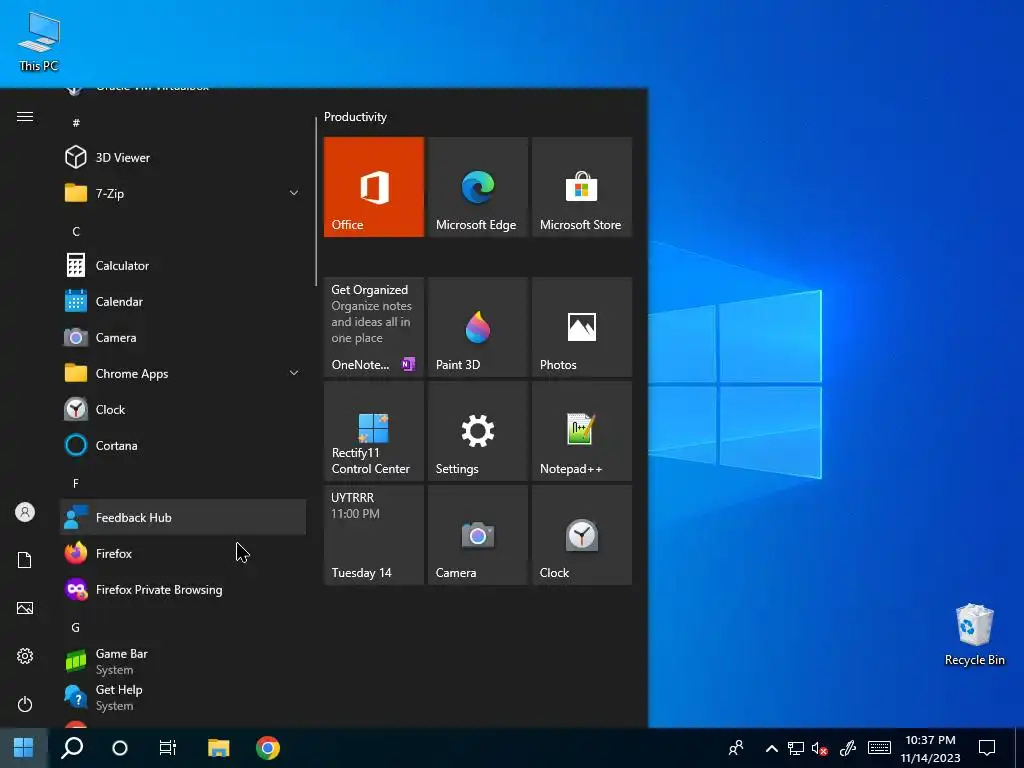Open Feedback Hub from the app list
Image resolution: width=1024 pixels, height=768 pixels.
(x=183, y=517)
